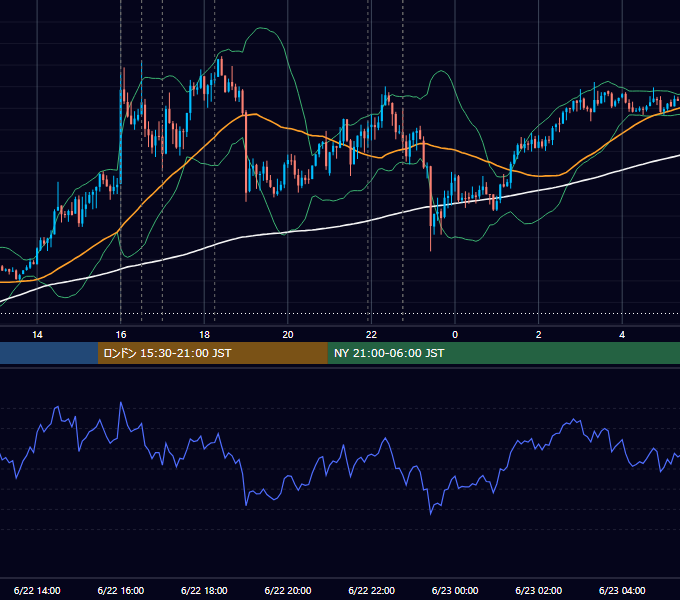
Task: Click the 6/23 02:00 date label
Action: pos(539,590)
